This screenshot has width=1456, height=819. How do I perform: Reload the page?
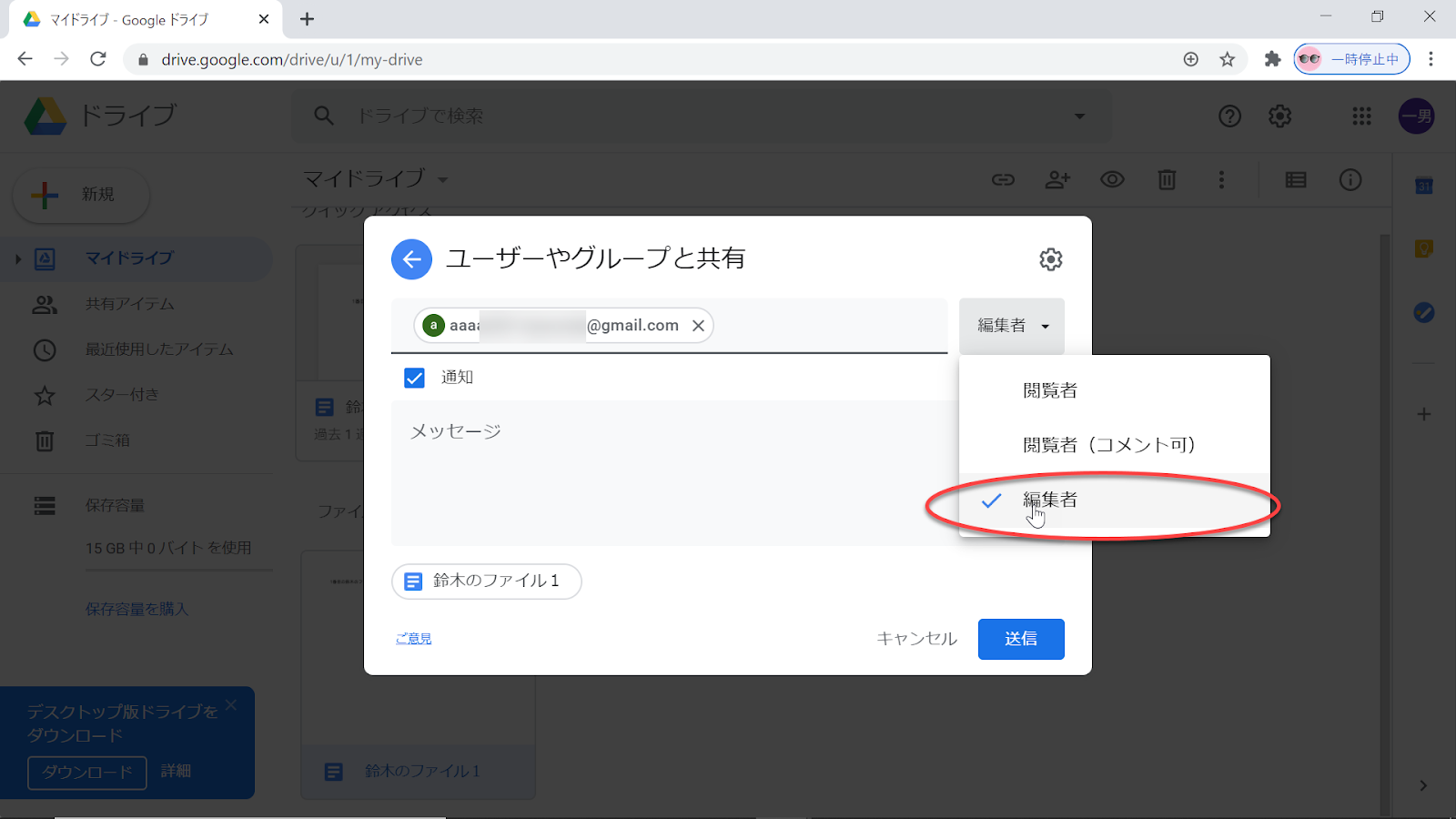tap(98, 59)
